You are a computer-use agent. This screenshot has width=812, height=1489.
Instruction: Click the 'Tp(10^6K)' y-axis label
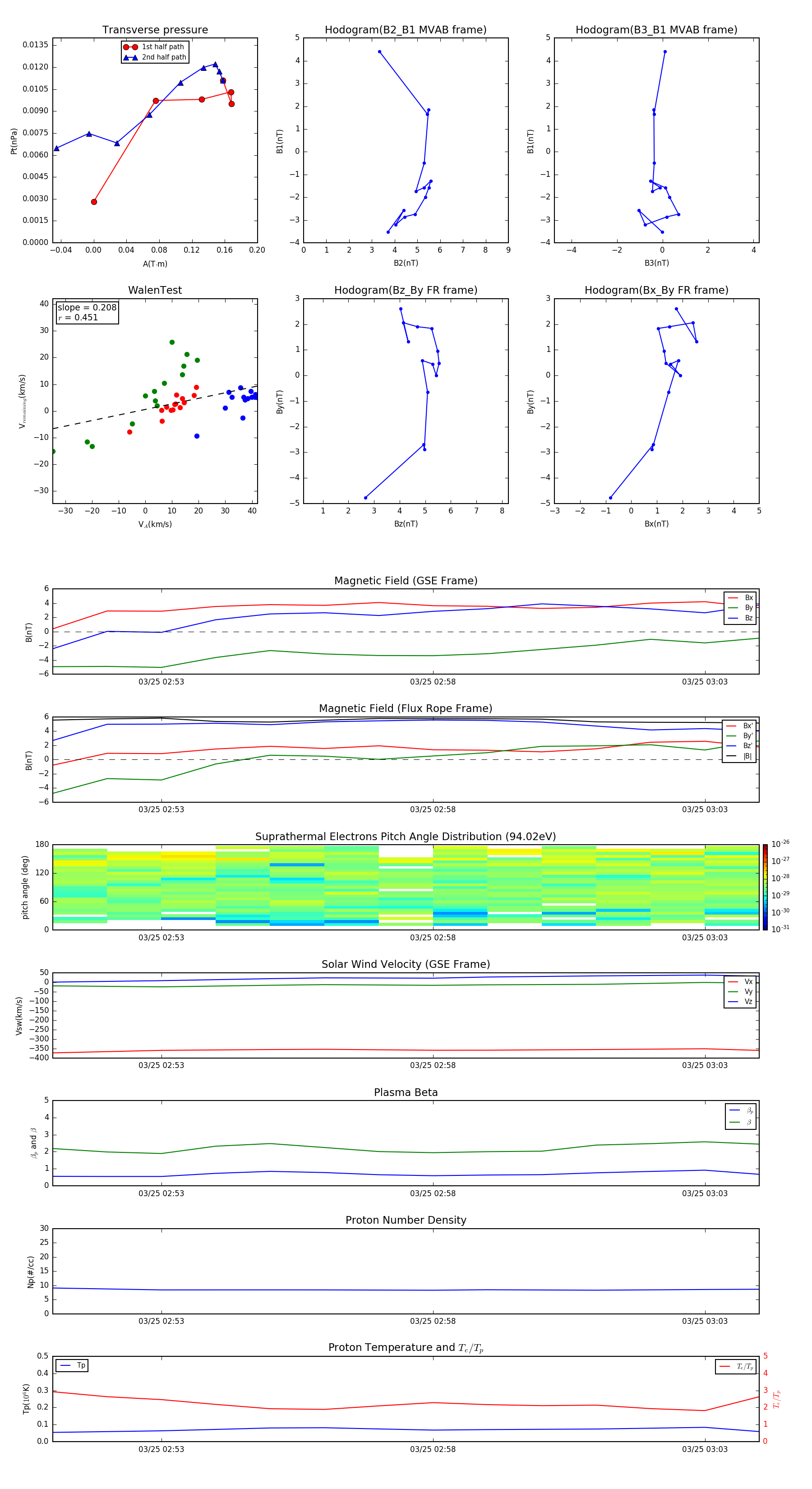[x=26, y=1399]
